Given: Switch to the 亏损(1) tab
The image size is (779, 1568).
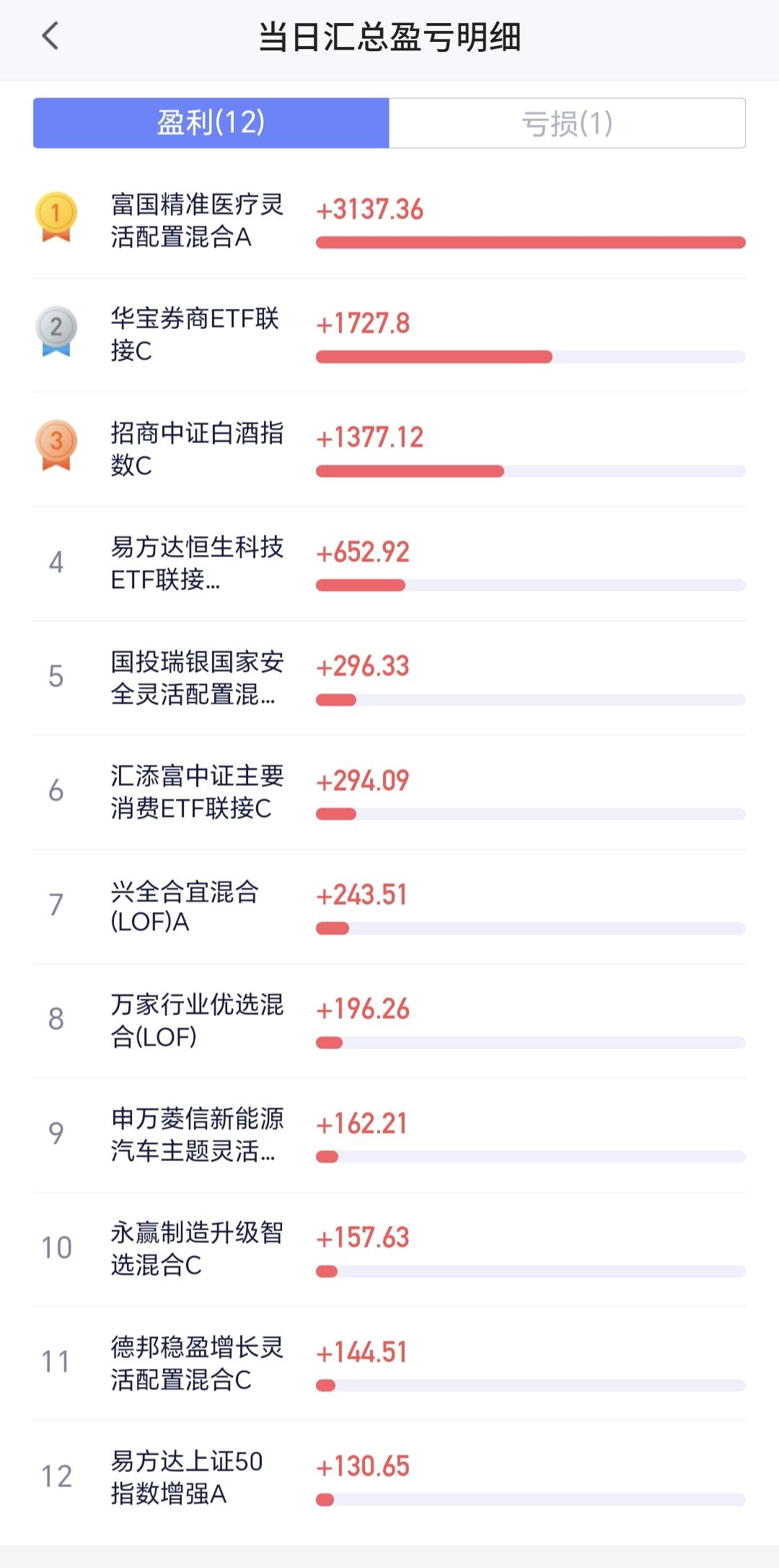Looking at the screenshot, I should click(x=567, y=123).
